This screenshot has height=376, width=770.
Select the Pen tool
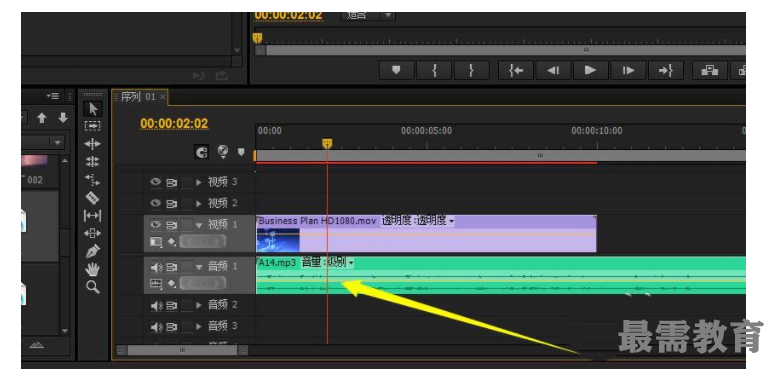click(92, 251)
